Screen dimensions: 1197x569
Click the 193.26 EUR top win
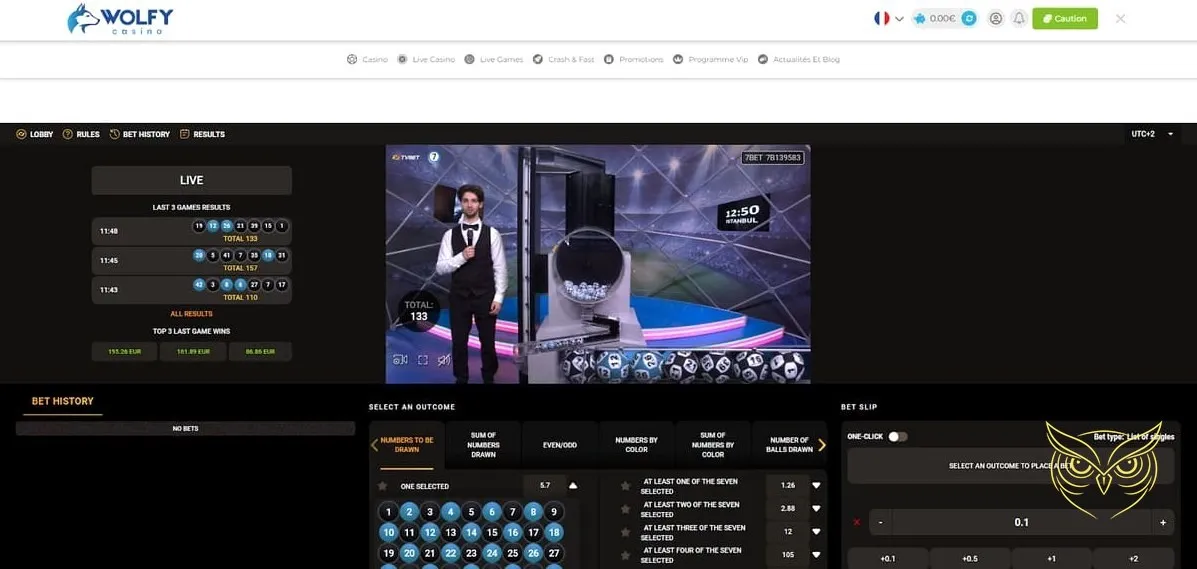coord(124,351)
